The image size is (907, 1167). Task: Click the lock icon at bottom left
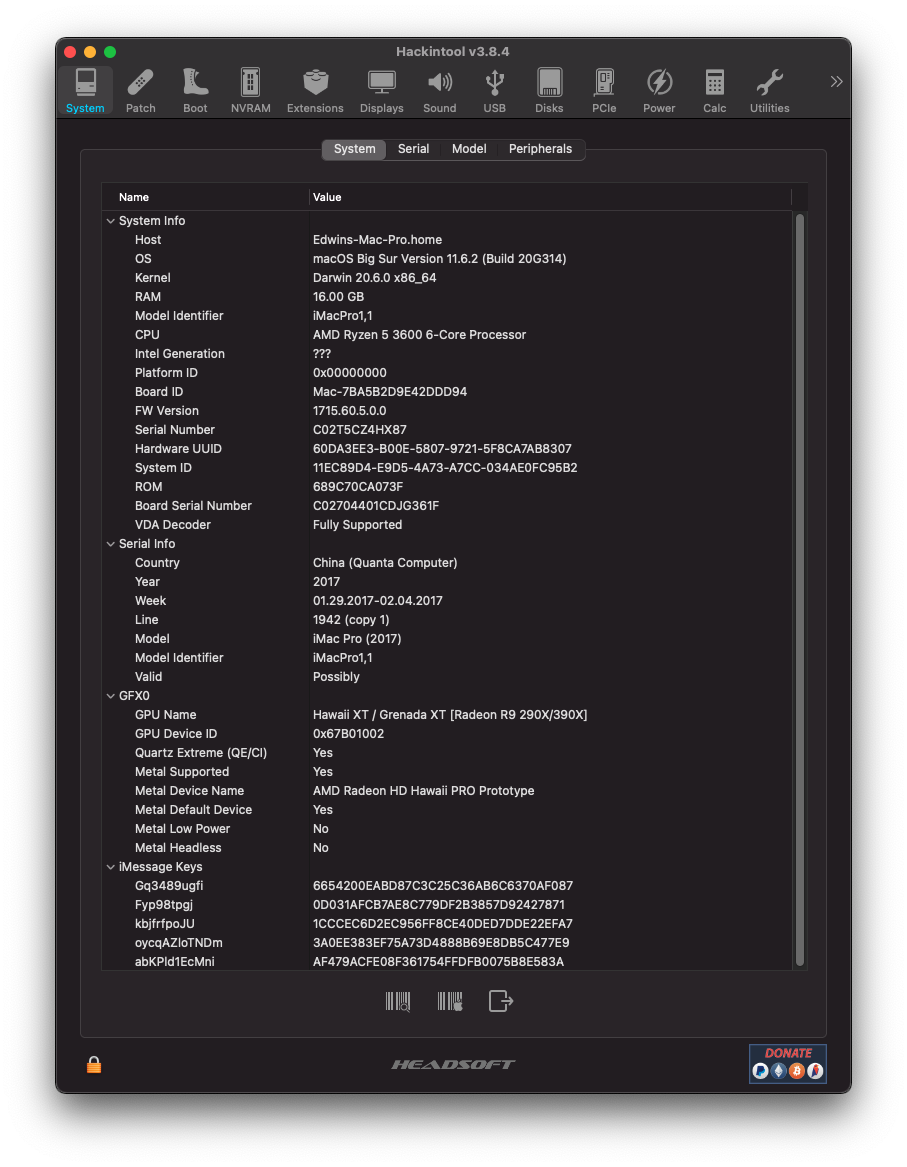pos(94,1065)
